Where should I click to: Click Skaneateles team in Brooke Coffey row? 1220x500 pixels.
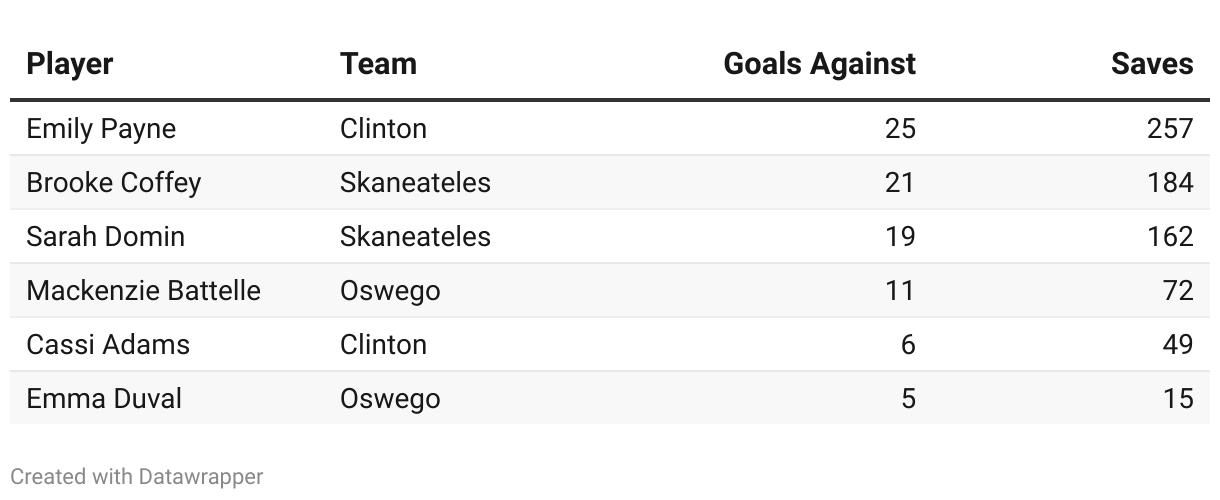[415, 183]
